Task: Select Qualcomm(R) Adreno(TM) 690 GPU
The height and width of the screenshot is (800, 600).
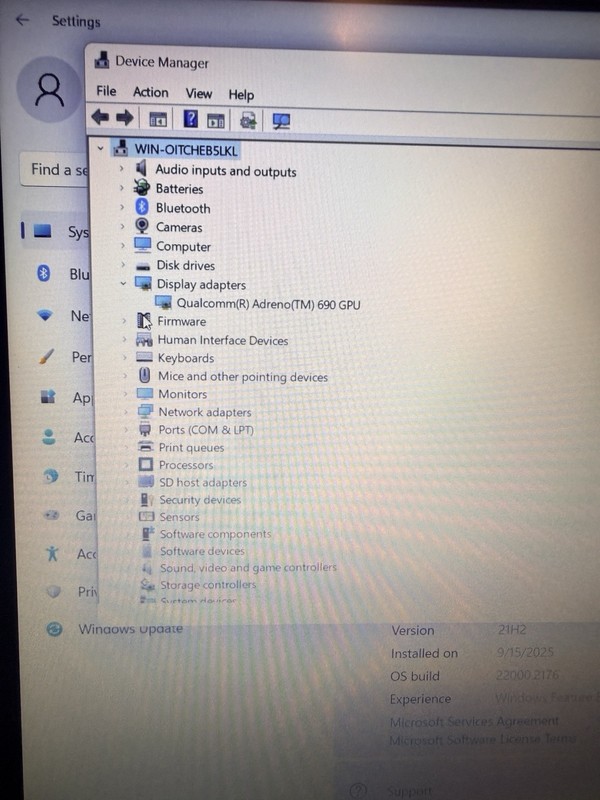Action: click(x=268, y=305)
